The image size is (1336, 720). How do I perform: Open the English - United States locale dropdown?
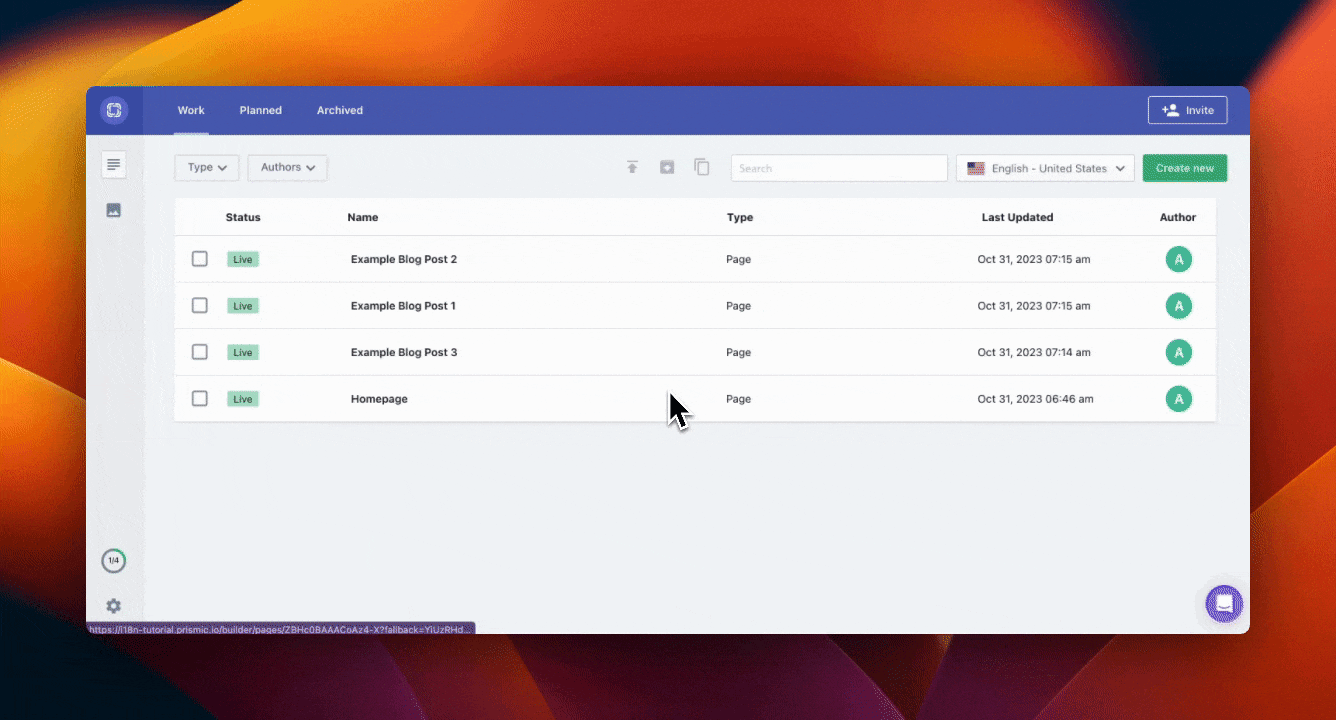[1044, 167]
